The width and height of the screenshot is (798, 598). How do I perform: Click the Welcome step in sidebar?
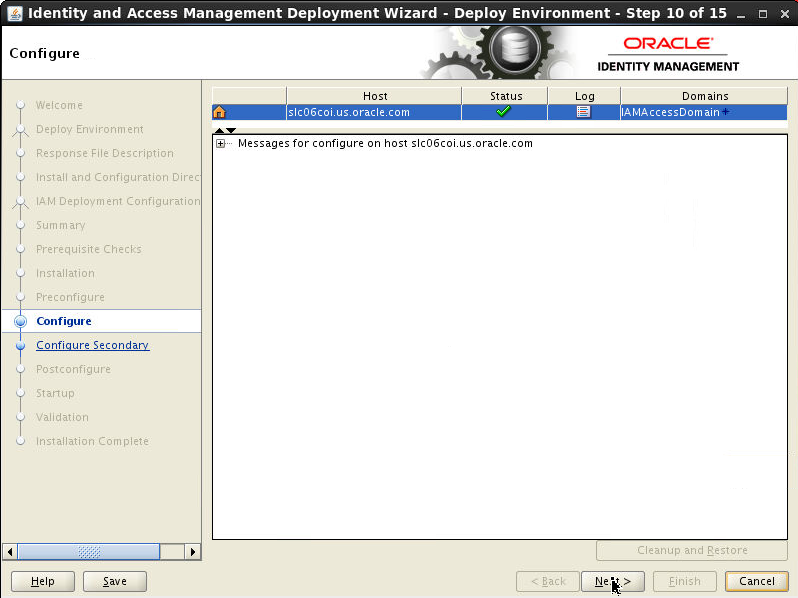(x=59, y=105)
